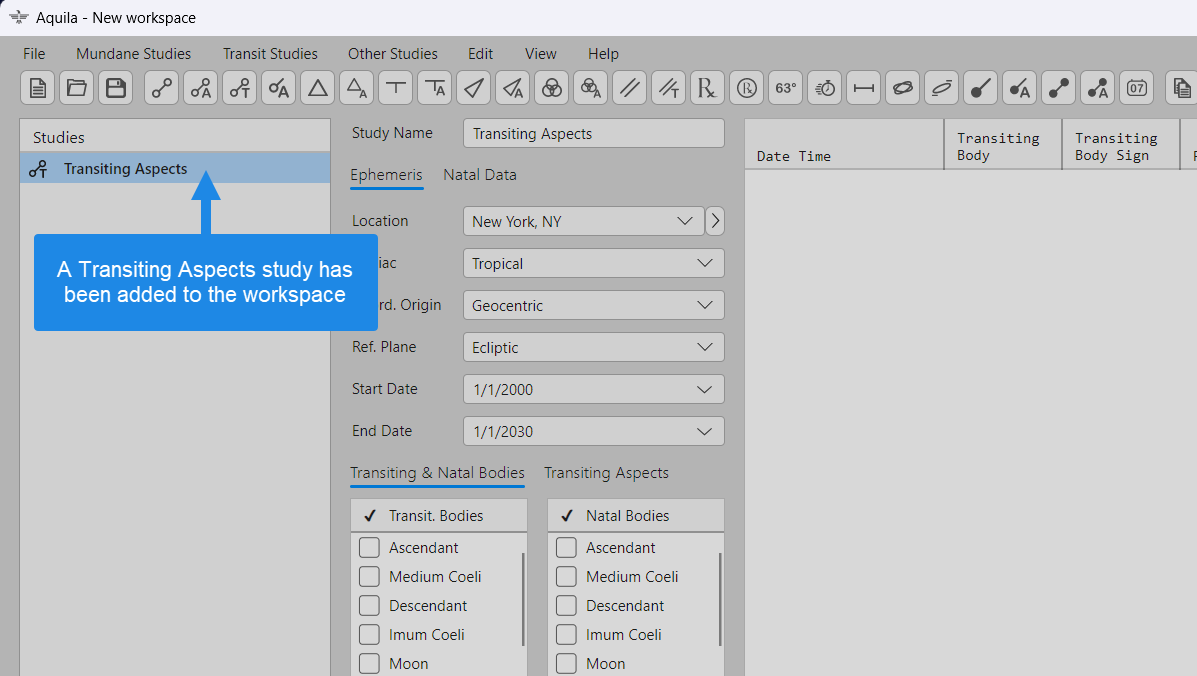Click the circle-with-line and A icon

[x=279, y=88]
